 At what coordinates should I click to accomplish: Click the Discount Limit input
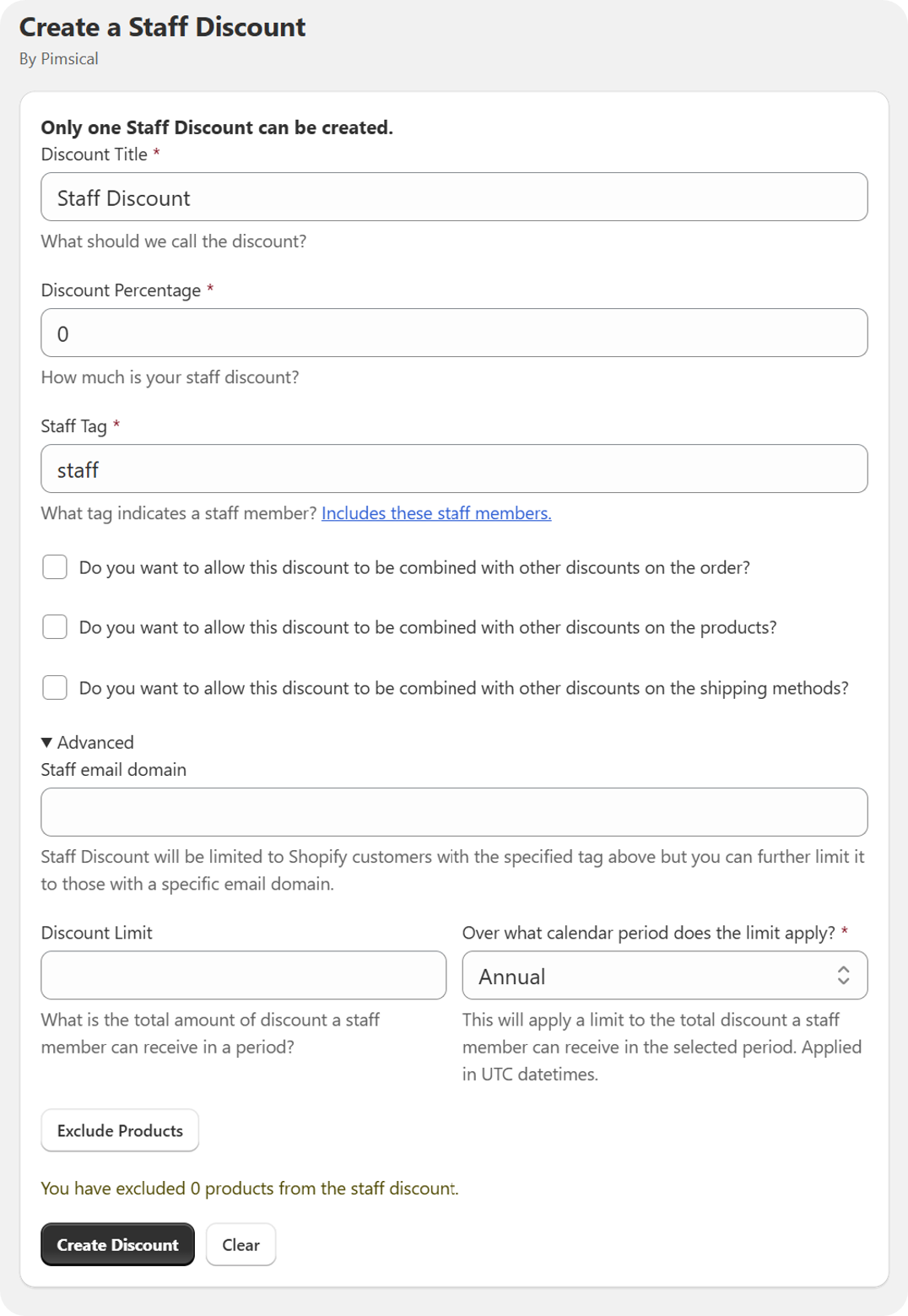point(244,975)
